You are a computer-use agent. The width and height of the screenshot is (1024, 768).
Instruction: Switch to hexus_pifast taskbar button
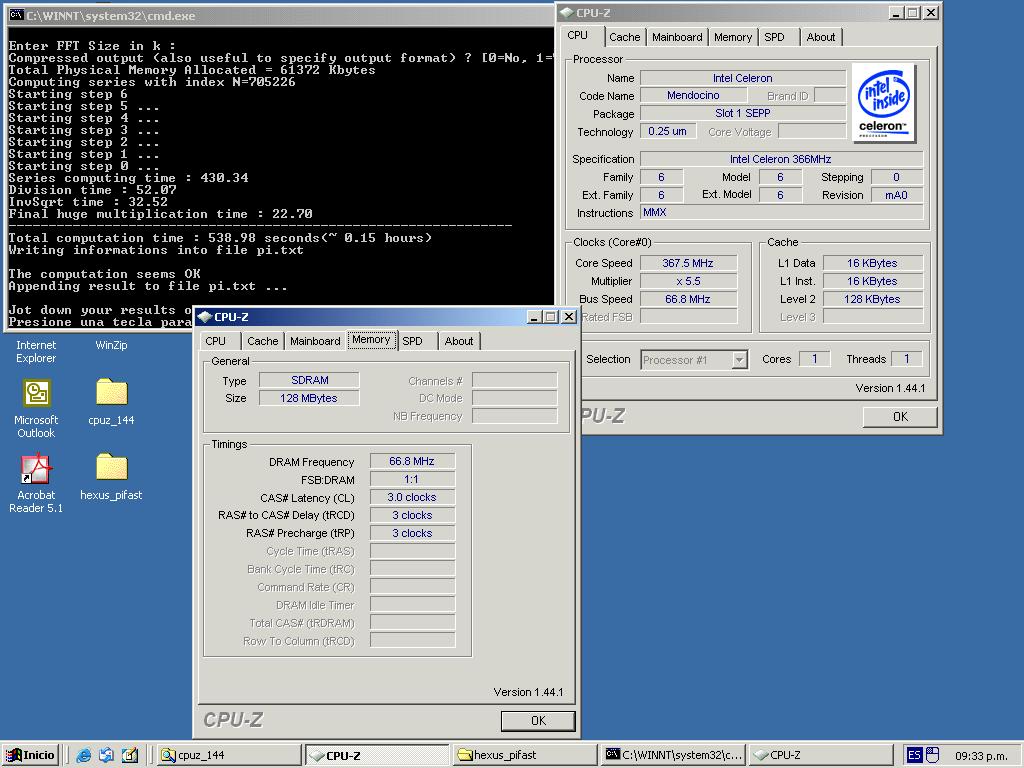pyautogui.click(x=524, y=755)
